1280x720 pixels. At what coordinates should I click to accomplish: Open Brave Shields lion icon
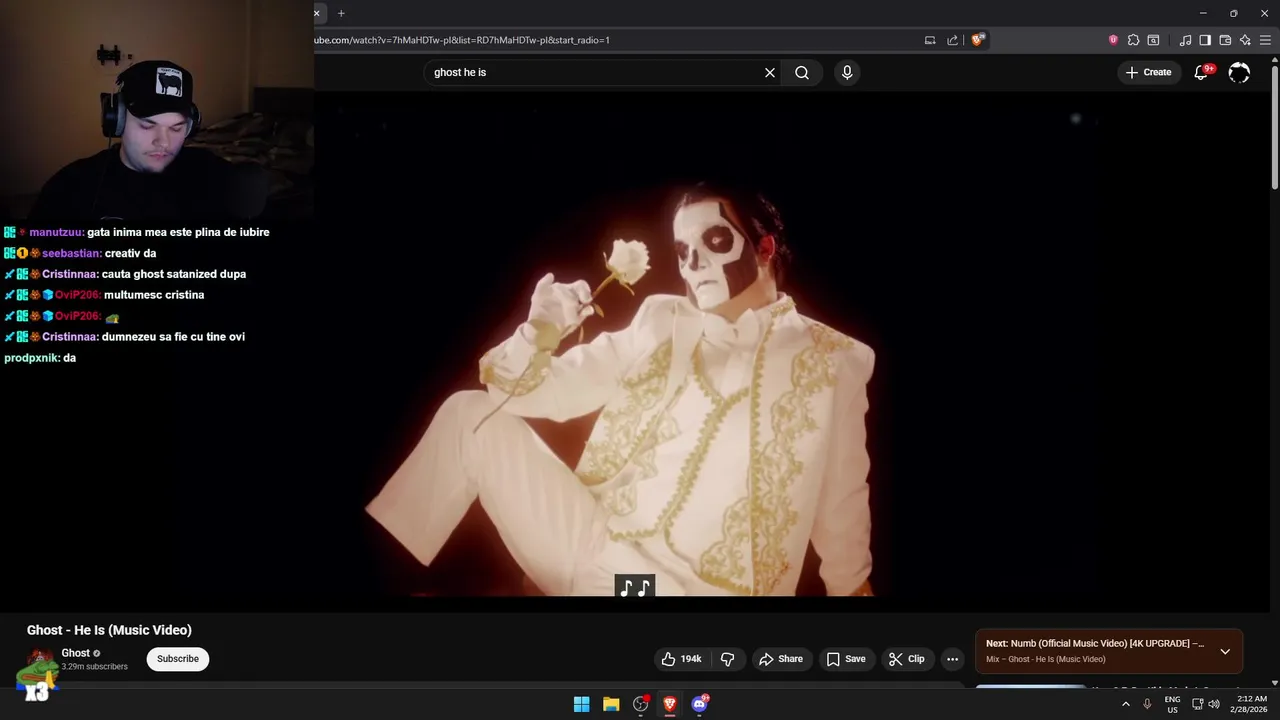978,40
